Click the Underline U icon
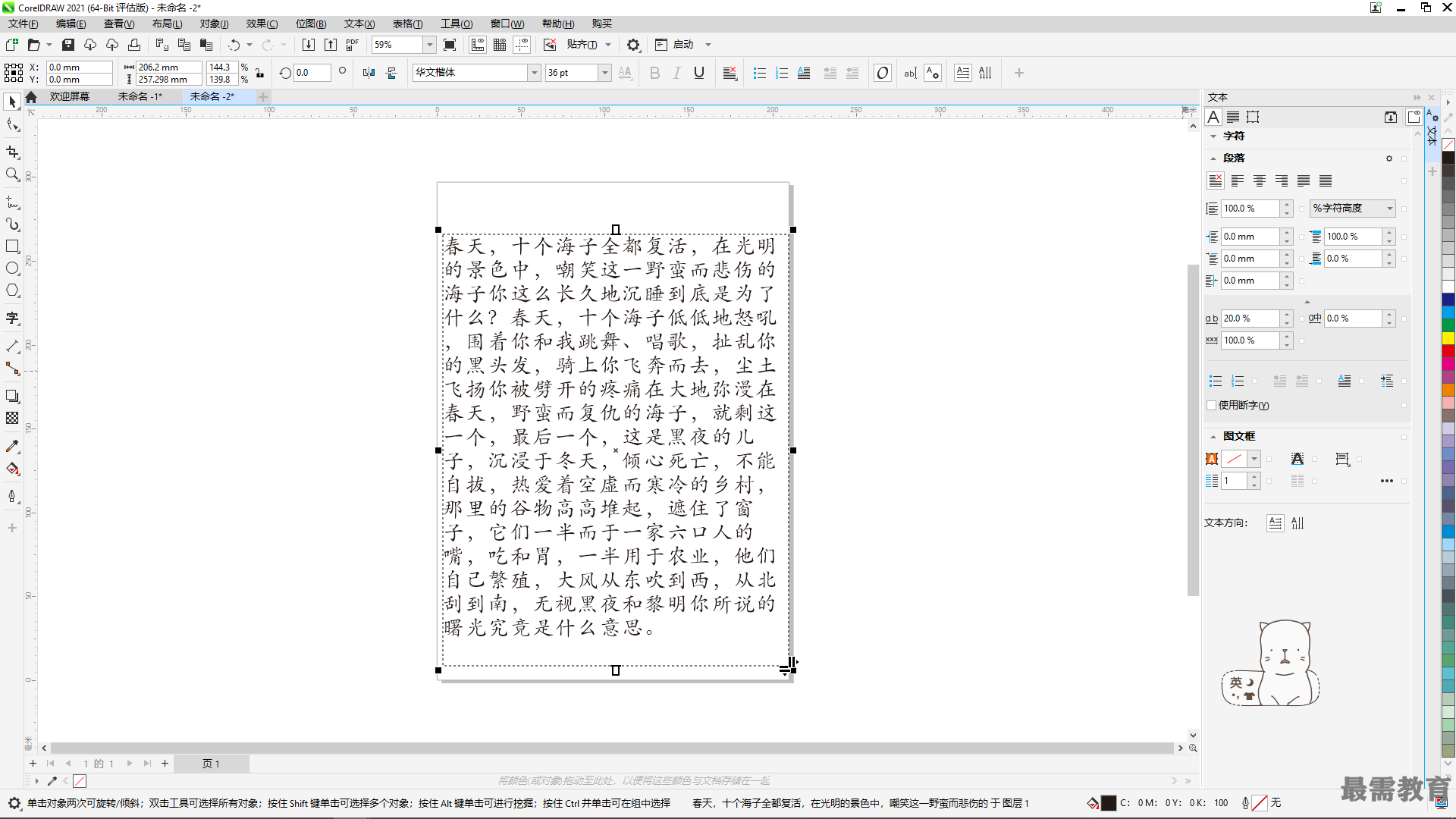 point(699,73)
